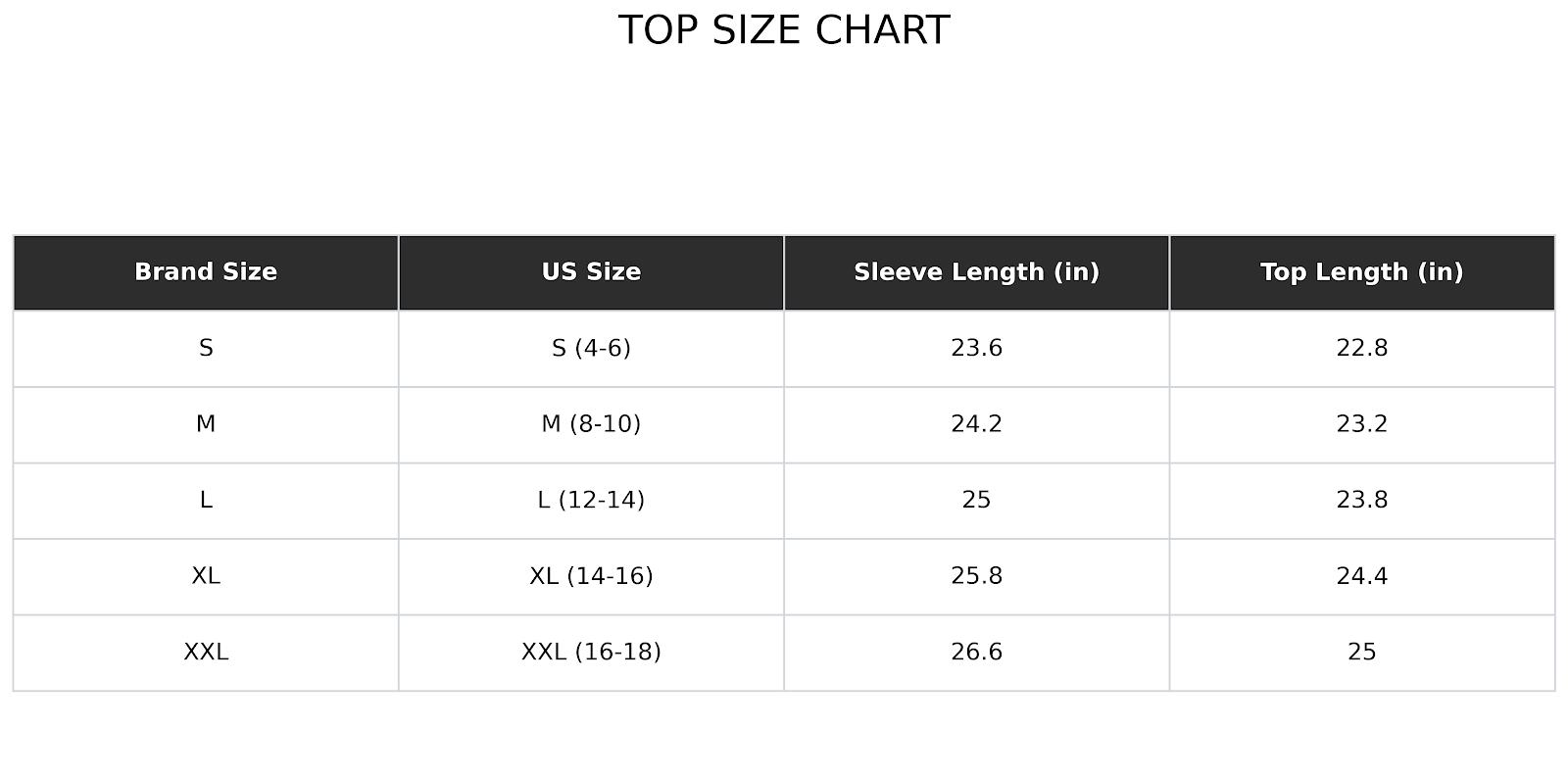Click the Top Length (in) header
The image size is (1568, 777).
coord(1361,272)
